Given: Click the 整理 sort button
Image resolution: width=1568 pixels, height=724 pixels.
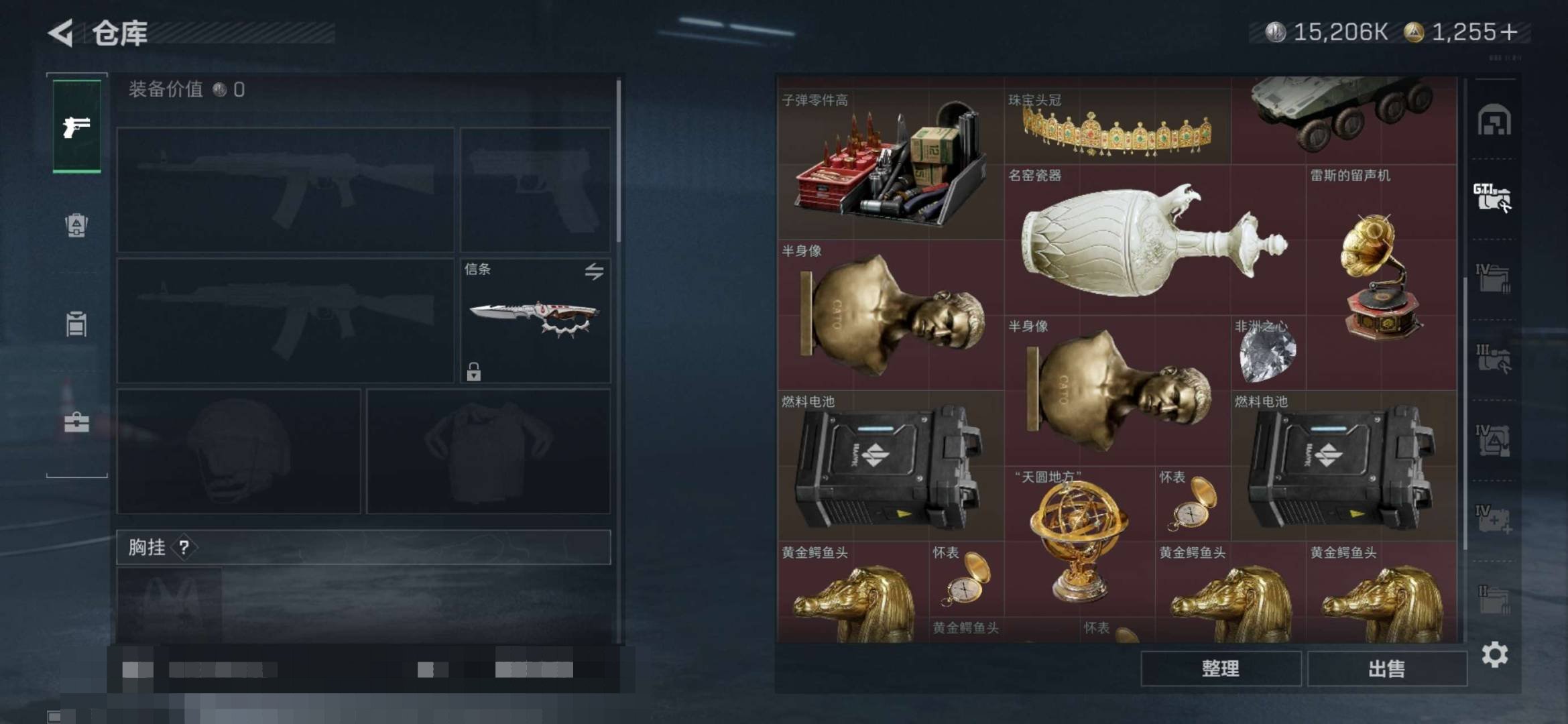Looking at the screenshot, I should [1221, 668].
